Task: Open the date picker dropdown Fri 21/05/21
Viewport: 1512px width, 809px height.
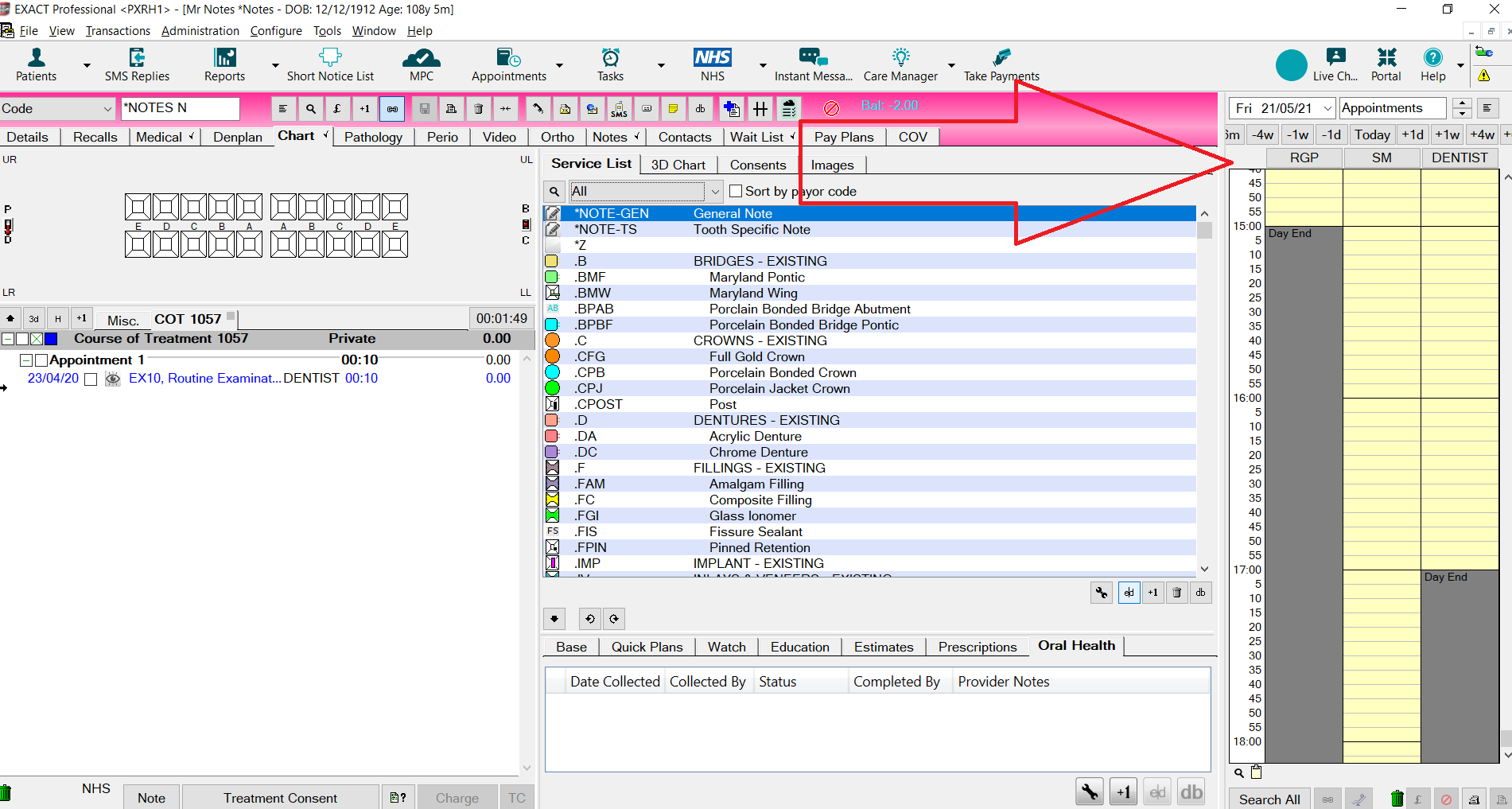Action: (x=1327, y=108)
